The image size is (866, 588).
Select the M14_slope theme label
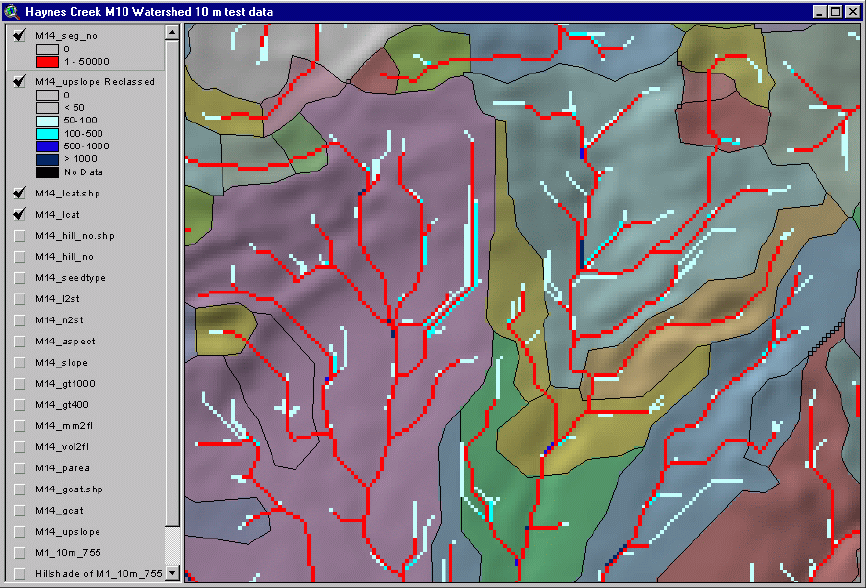tap(61, 363)
